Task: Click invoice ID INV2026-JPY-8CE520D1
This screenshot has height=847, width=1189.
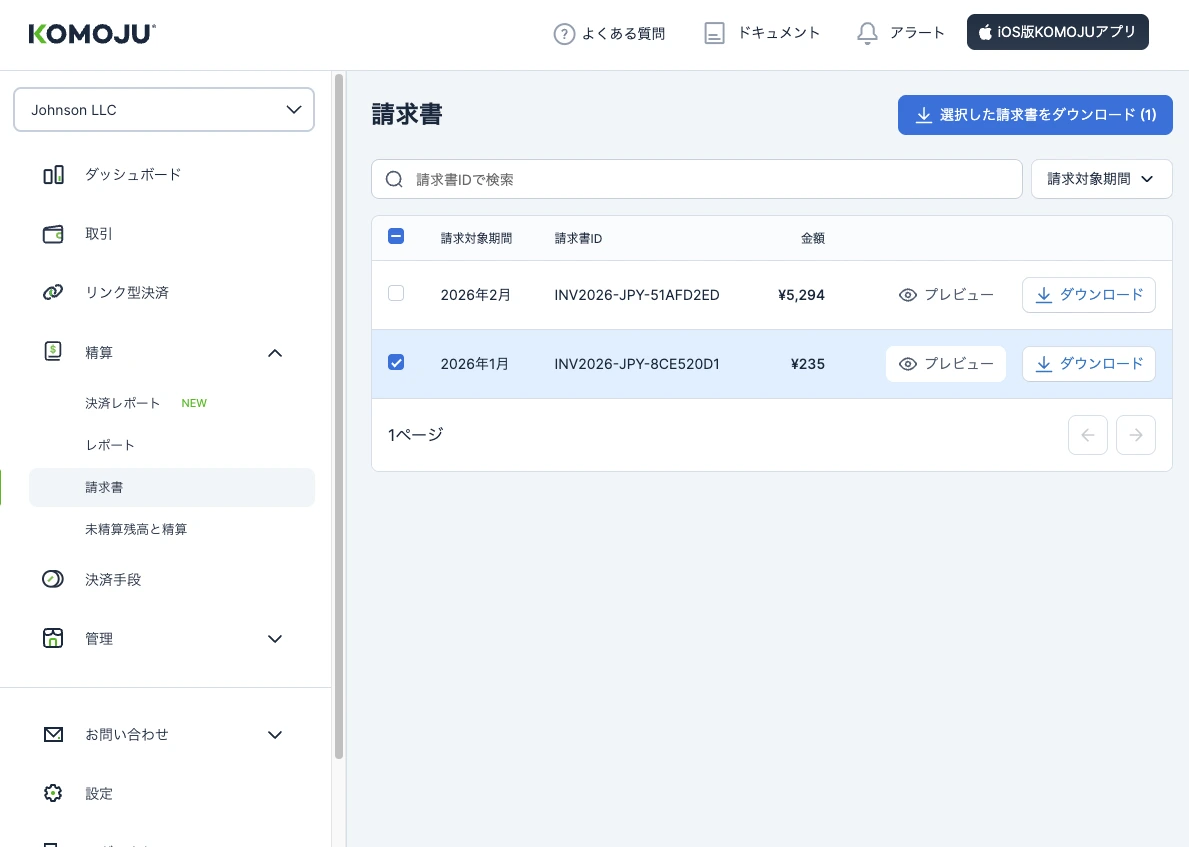Action: [637, 364]
